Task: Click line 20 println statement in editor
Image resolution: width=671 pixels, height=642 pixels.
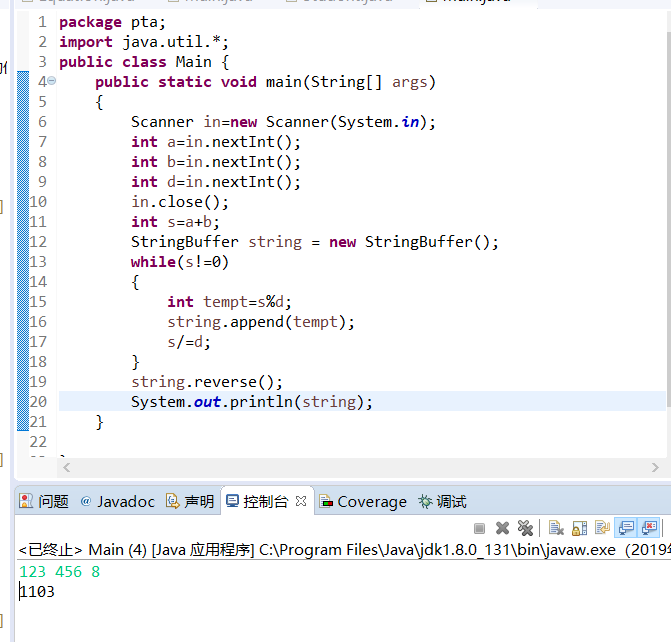Action: coord(251,402)
